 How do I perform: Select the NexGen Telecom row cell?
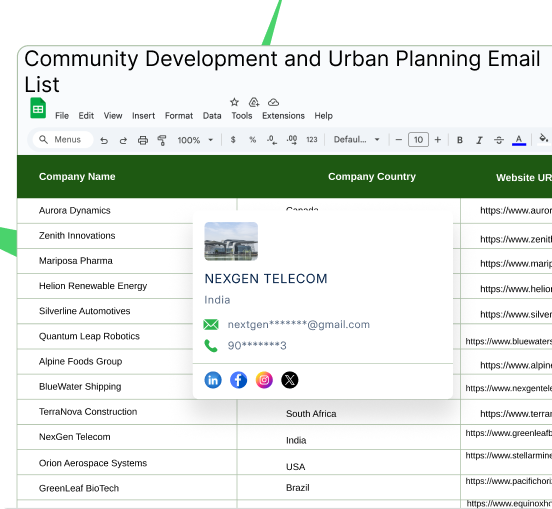coord(127,437)
